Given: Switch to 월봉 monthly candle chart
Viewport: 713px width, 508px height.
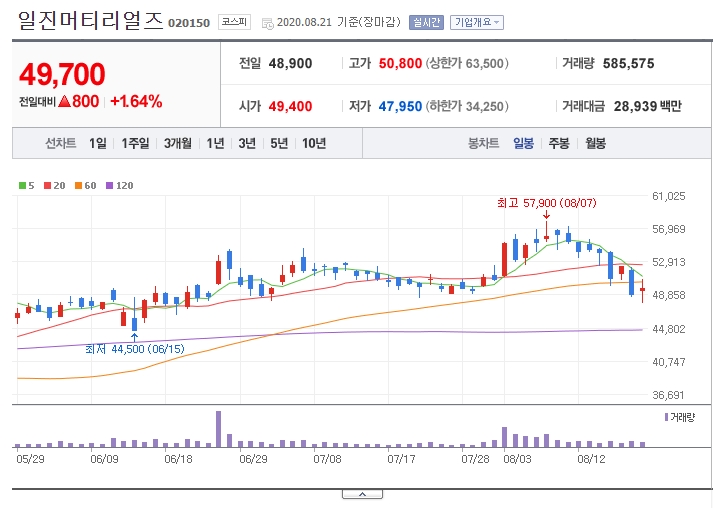Looking at the screenshot, I should 595,144.
